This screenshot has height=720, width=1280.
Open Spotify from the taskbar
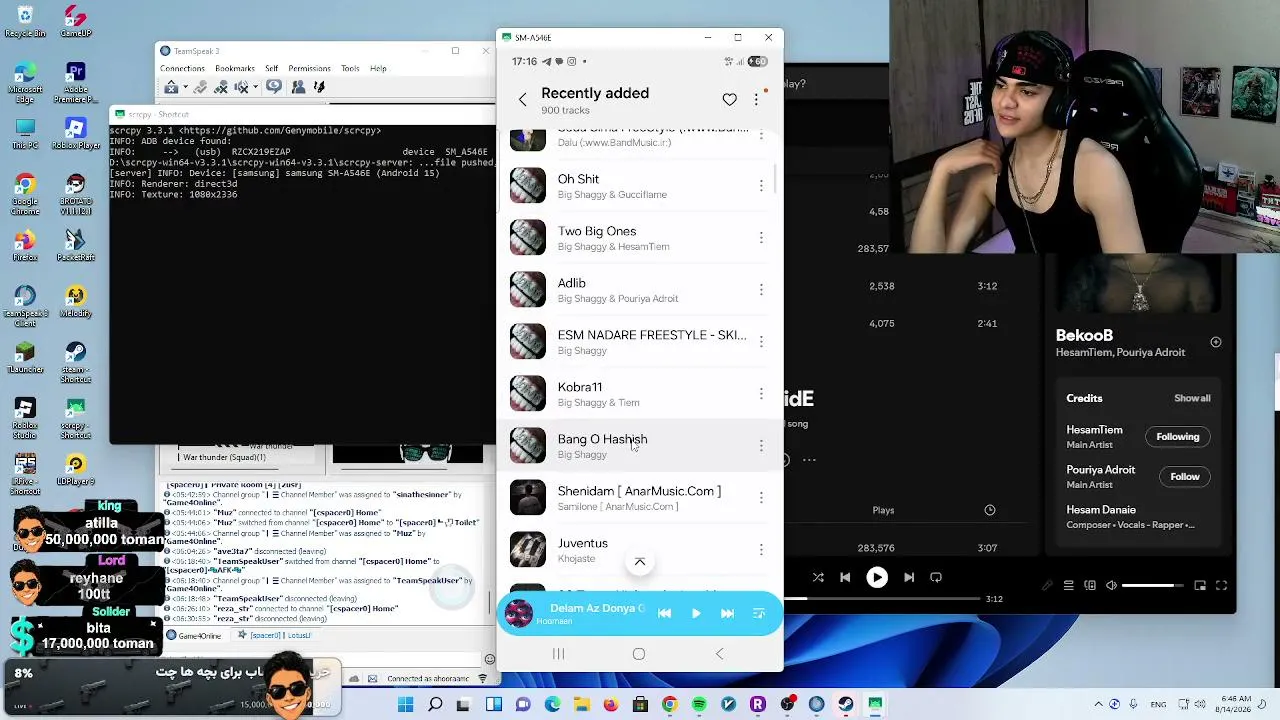pos(699,704)
